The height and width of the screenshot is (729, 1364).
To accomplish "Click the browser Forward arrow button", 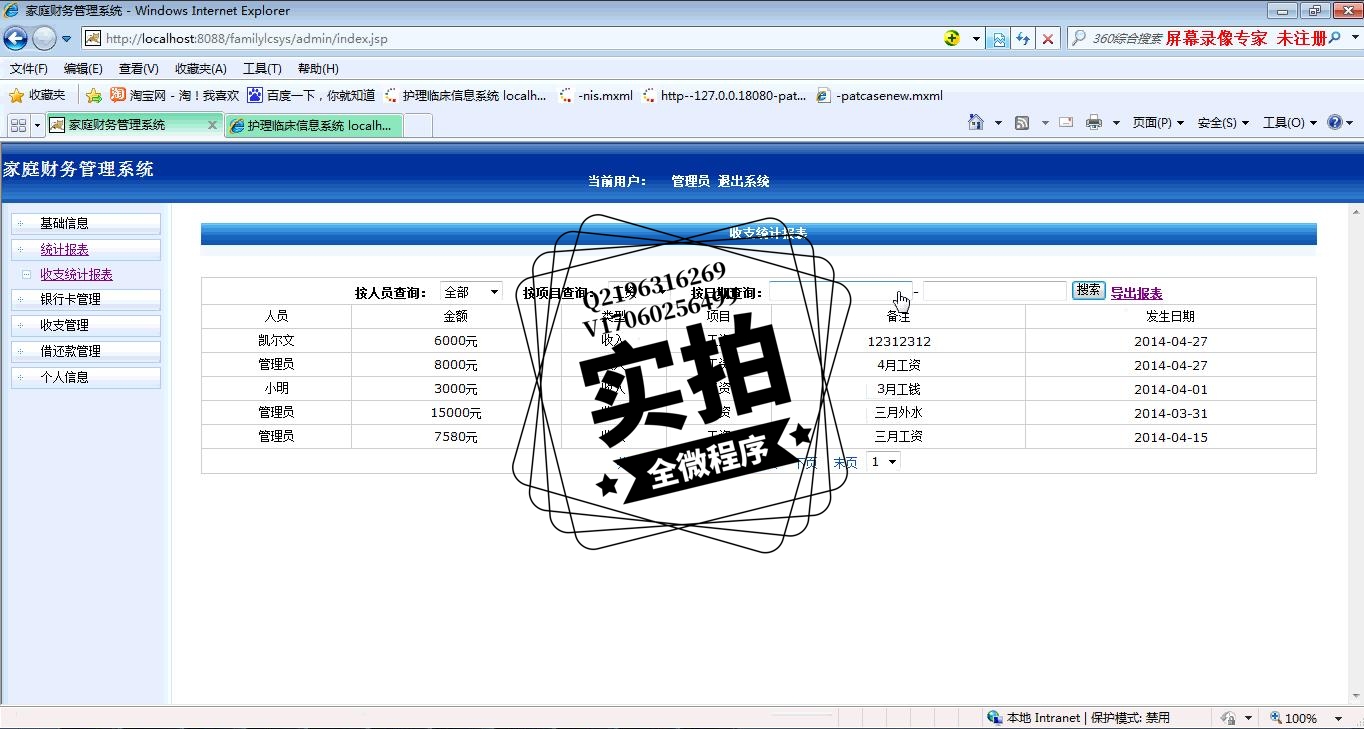I will (44, 39).
